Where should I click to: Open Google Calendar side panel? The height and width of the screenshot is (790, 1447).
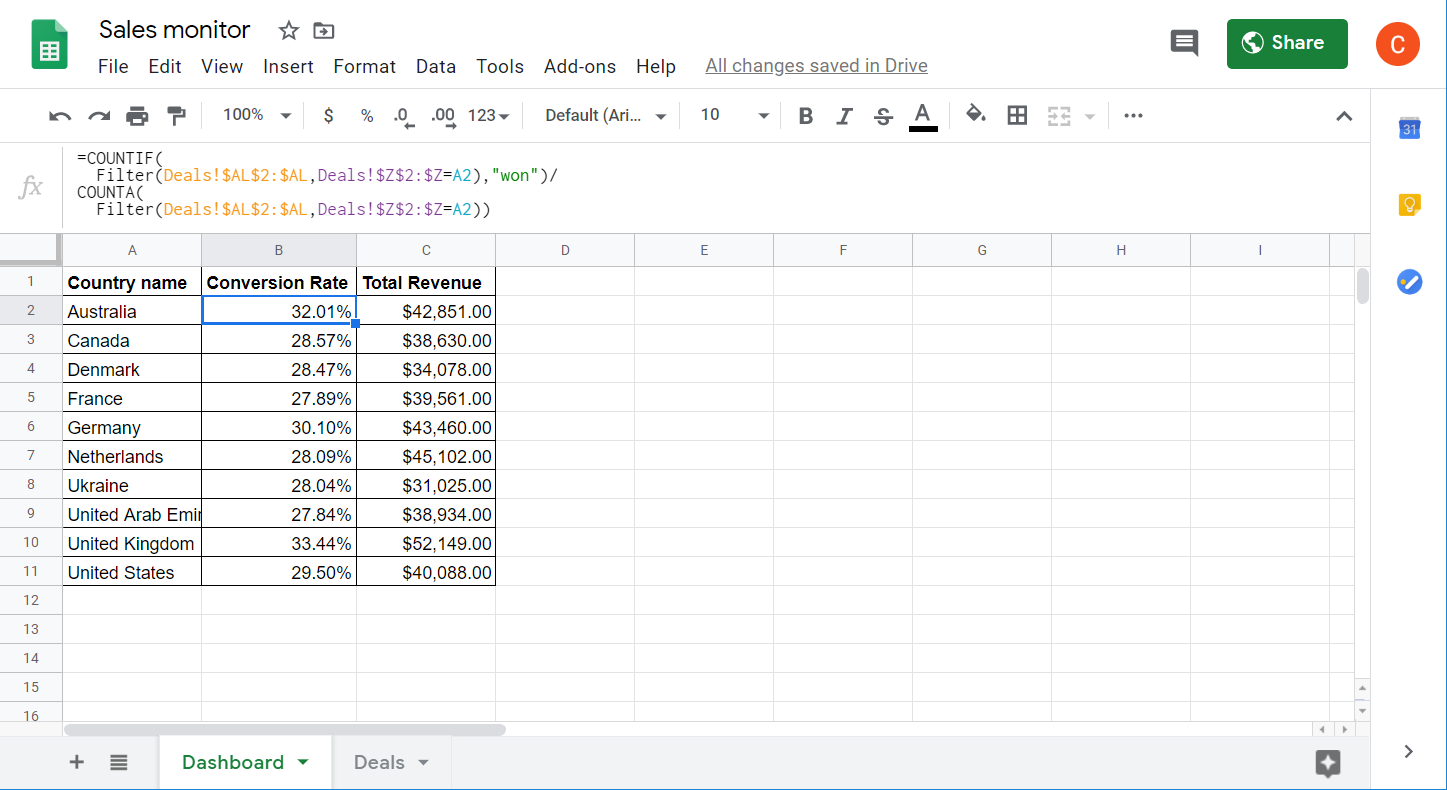tap(1409, 128)
